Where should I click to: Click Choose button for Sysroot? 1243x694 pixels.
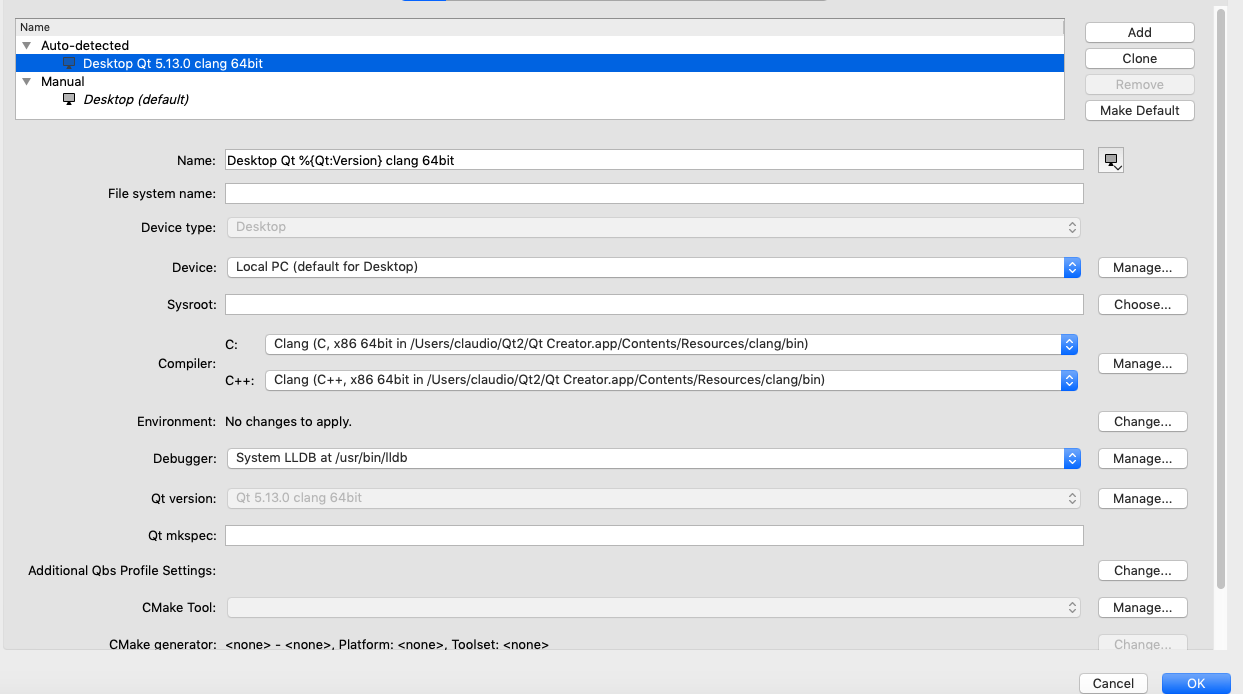(1142, 304)
